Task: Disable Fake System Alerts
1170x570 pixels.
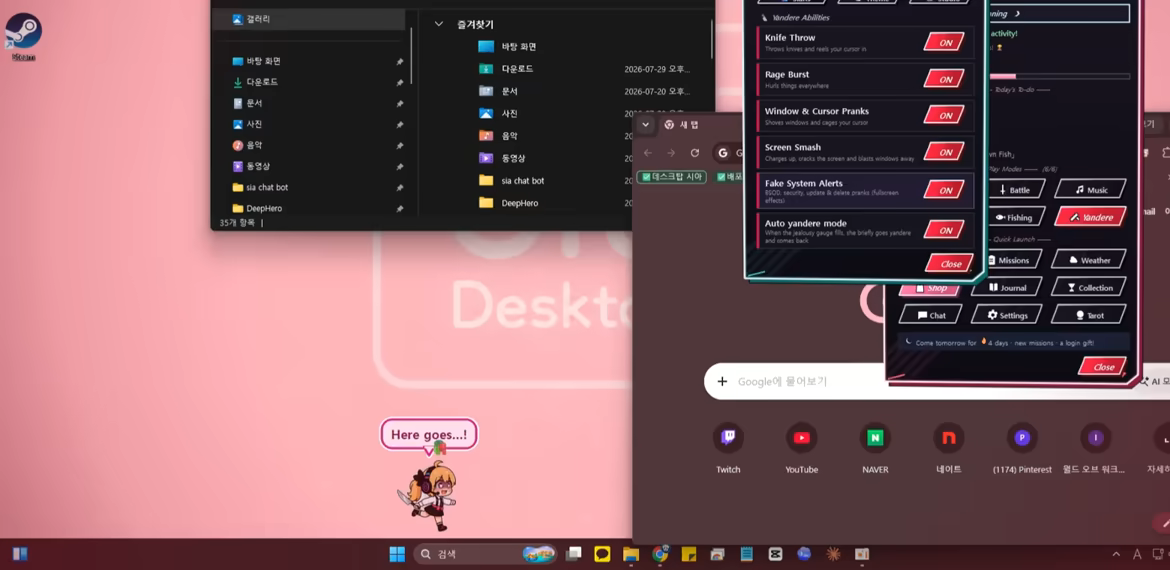Action: pyautogui.click(x=944, y=190)
